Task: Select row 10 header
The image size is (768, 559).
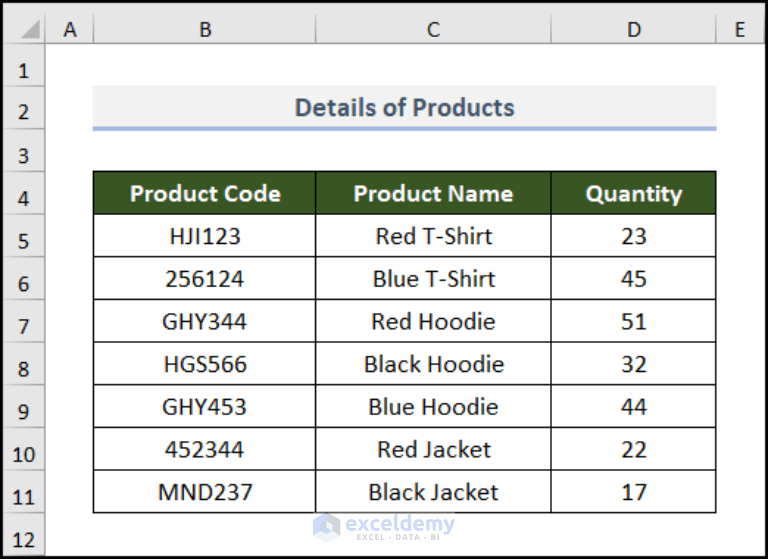Action: (24, 449)
